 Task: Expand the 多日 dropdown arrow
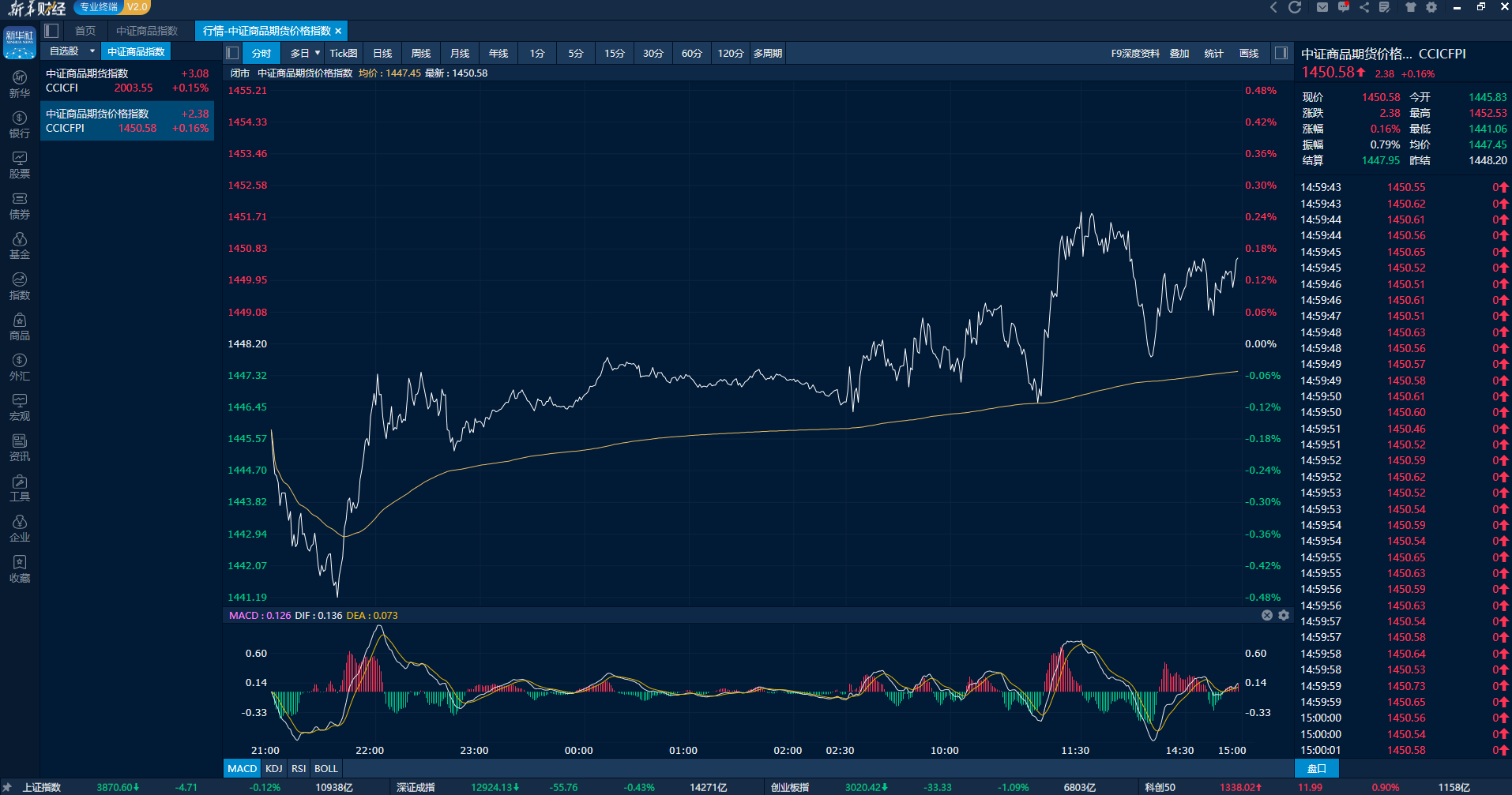pyautogui.click(x=318, y=53)
